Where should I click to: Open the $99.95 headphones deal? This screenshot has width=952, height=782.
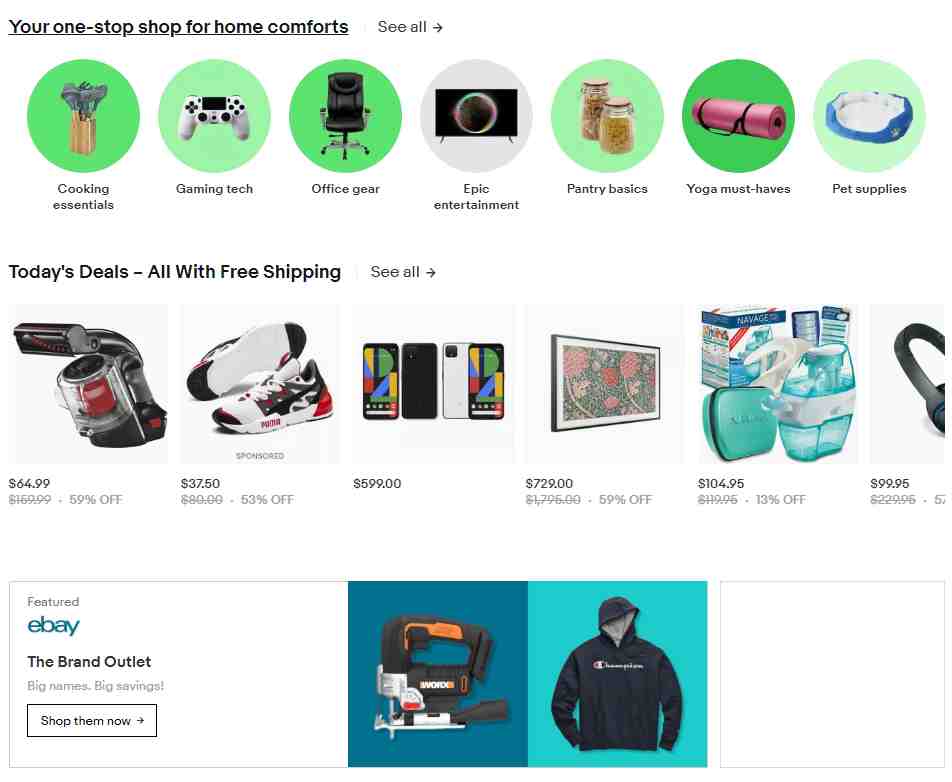click(907, 384)
